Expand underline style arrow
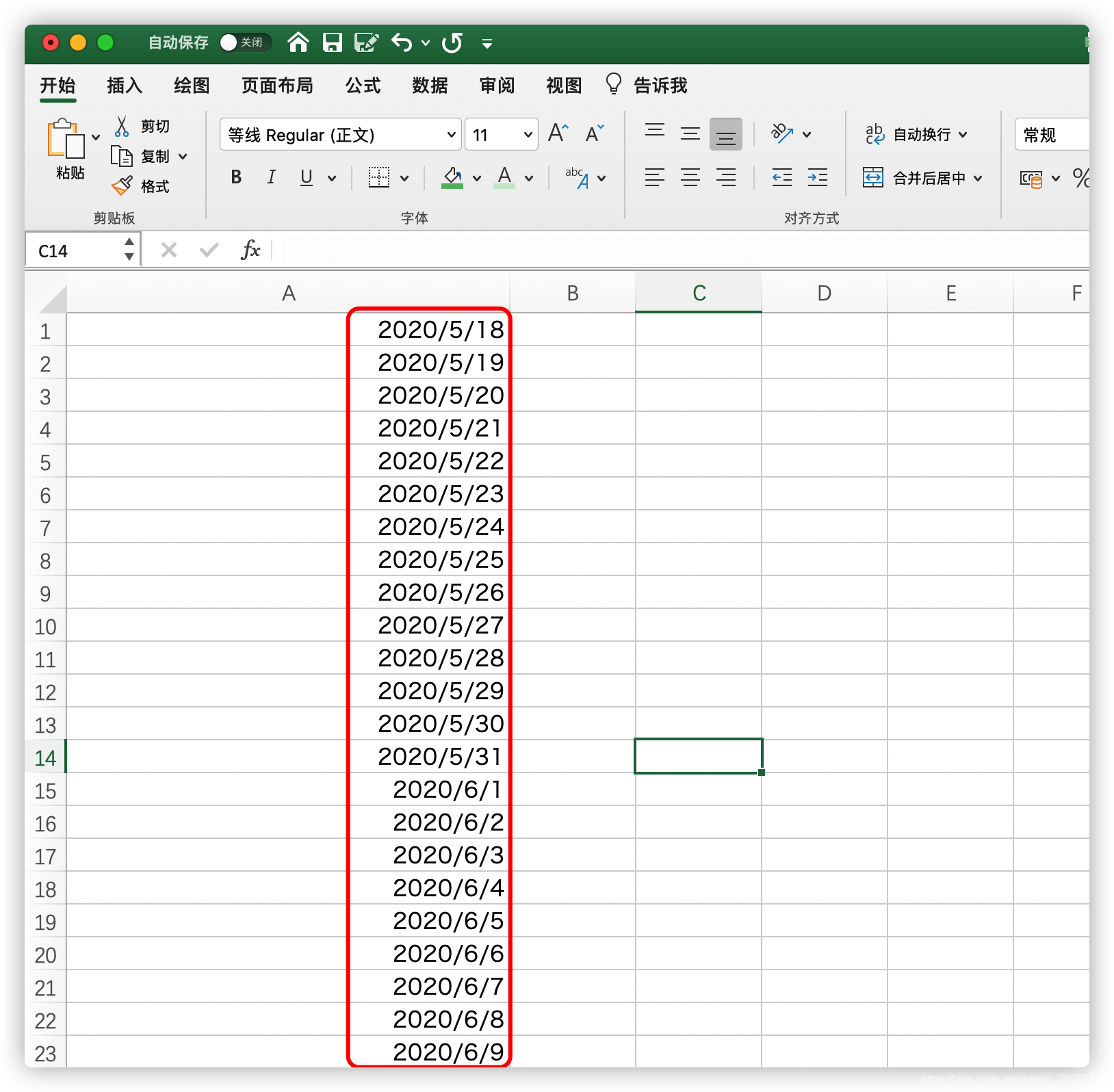 (x=332, y=178)
